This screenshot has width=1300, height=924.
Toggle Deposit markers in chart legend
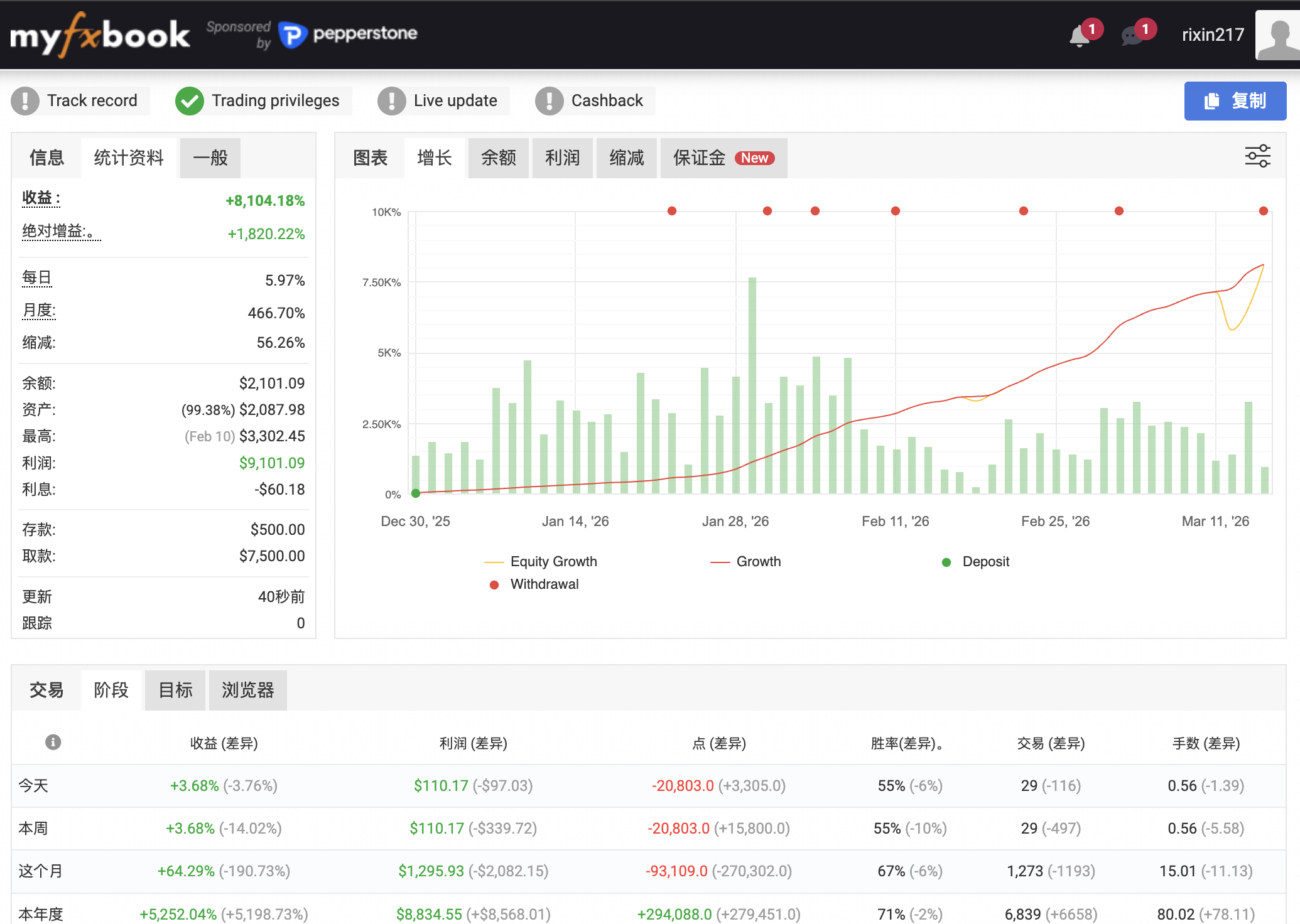coord(985,561)
